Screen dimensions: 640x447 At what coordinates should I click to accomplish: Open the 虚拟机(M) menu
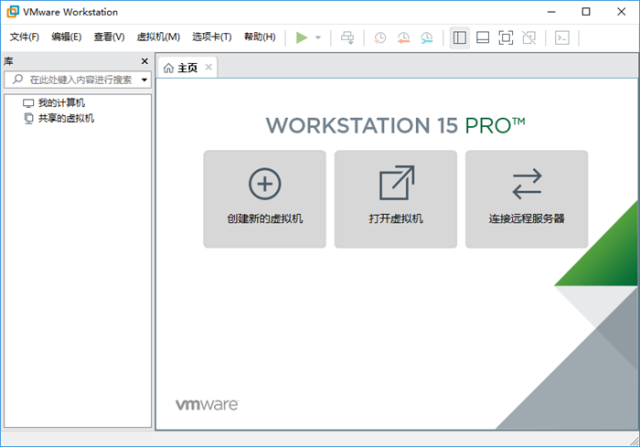(158, 37)
